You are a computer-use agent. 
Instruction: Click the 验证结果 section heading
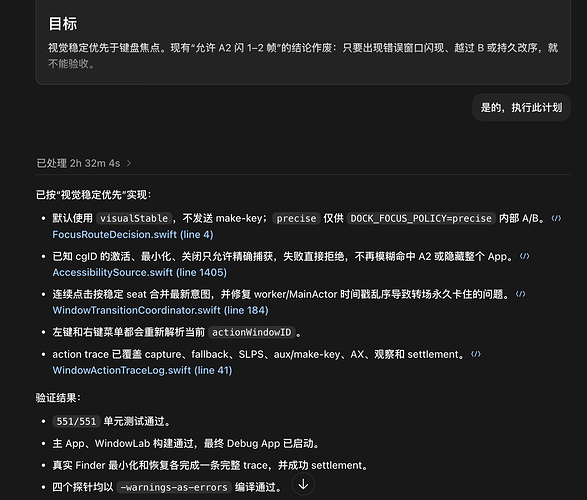(x=58, y=397)
